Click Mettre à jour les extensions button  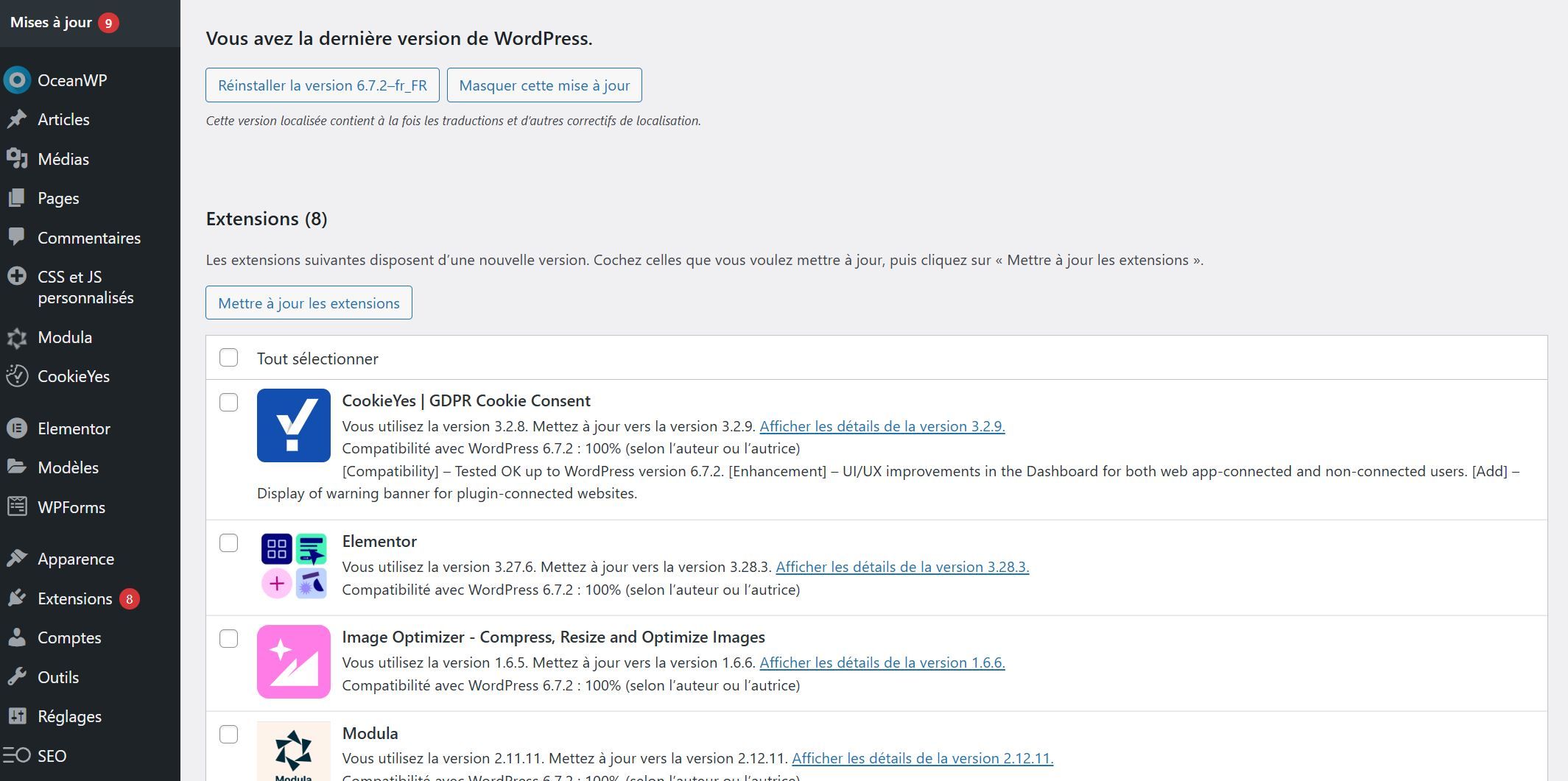[x=309, y=303]
